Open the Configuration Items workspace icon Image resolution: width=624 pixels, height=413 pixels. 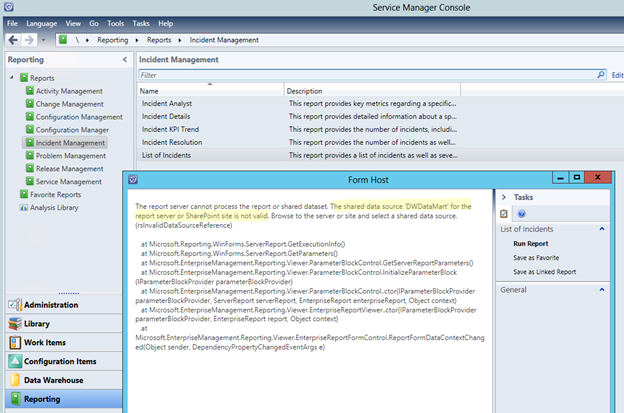15,362
